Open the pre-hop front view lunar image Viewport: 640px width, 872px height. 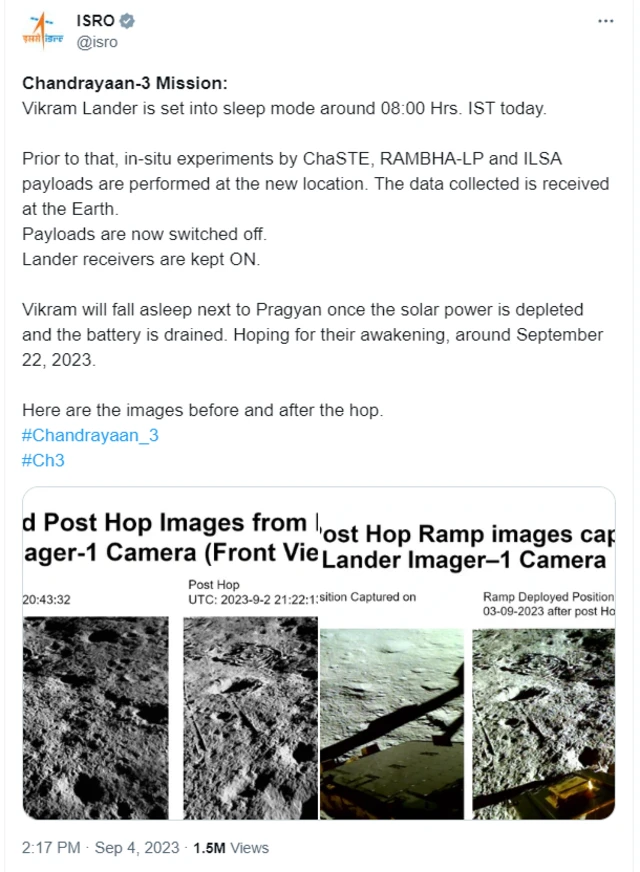point(96,717)
